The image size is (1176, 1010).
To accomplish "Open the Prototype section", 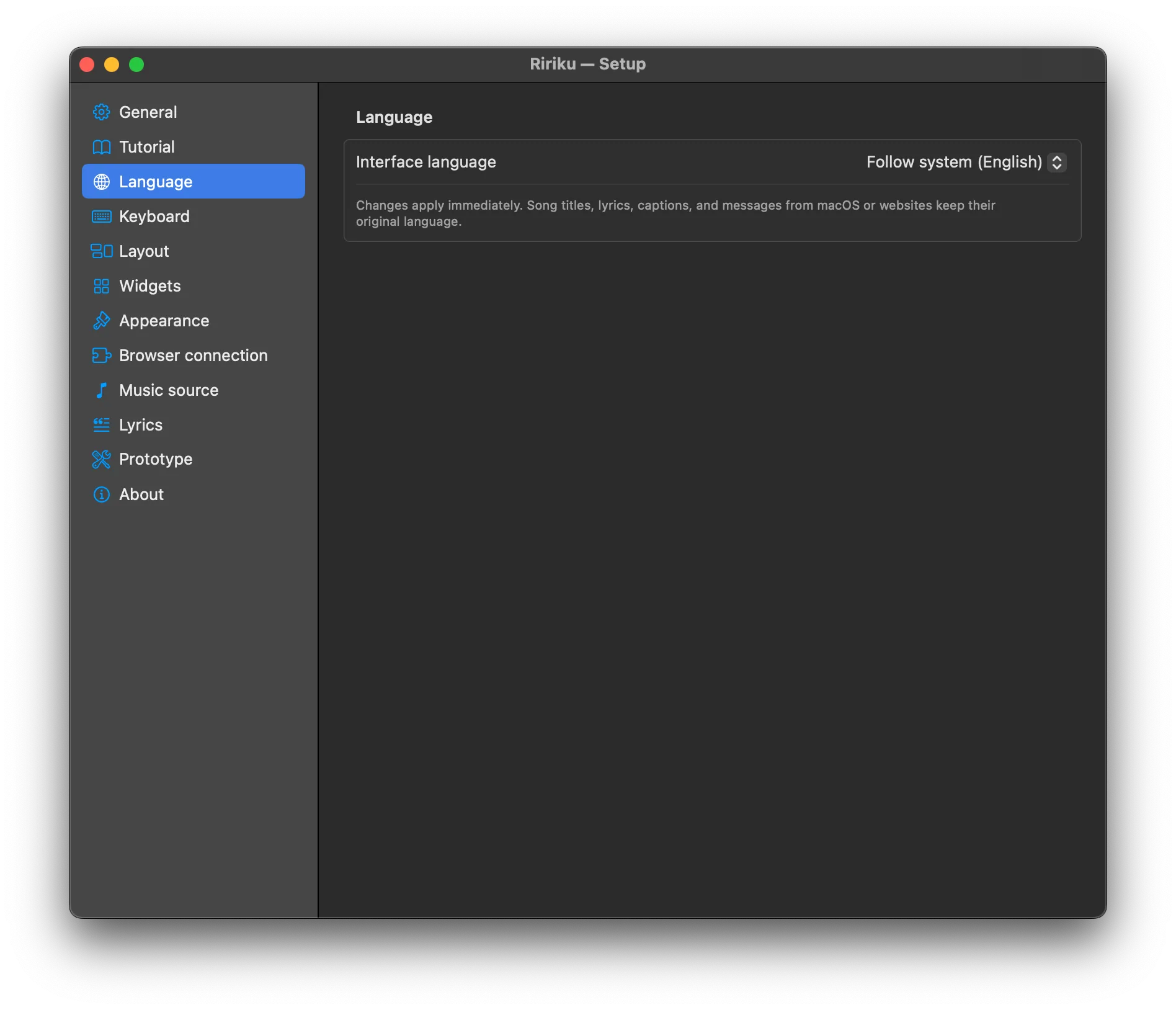I will (x=194, y=459).
